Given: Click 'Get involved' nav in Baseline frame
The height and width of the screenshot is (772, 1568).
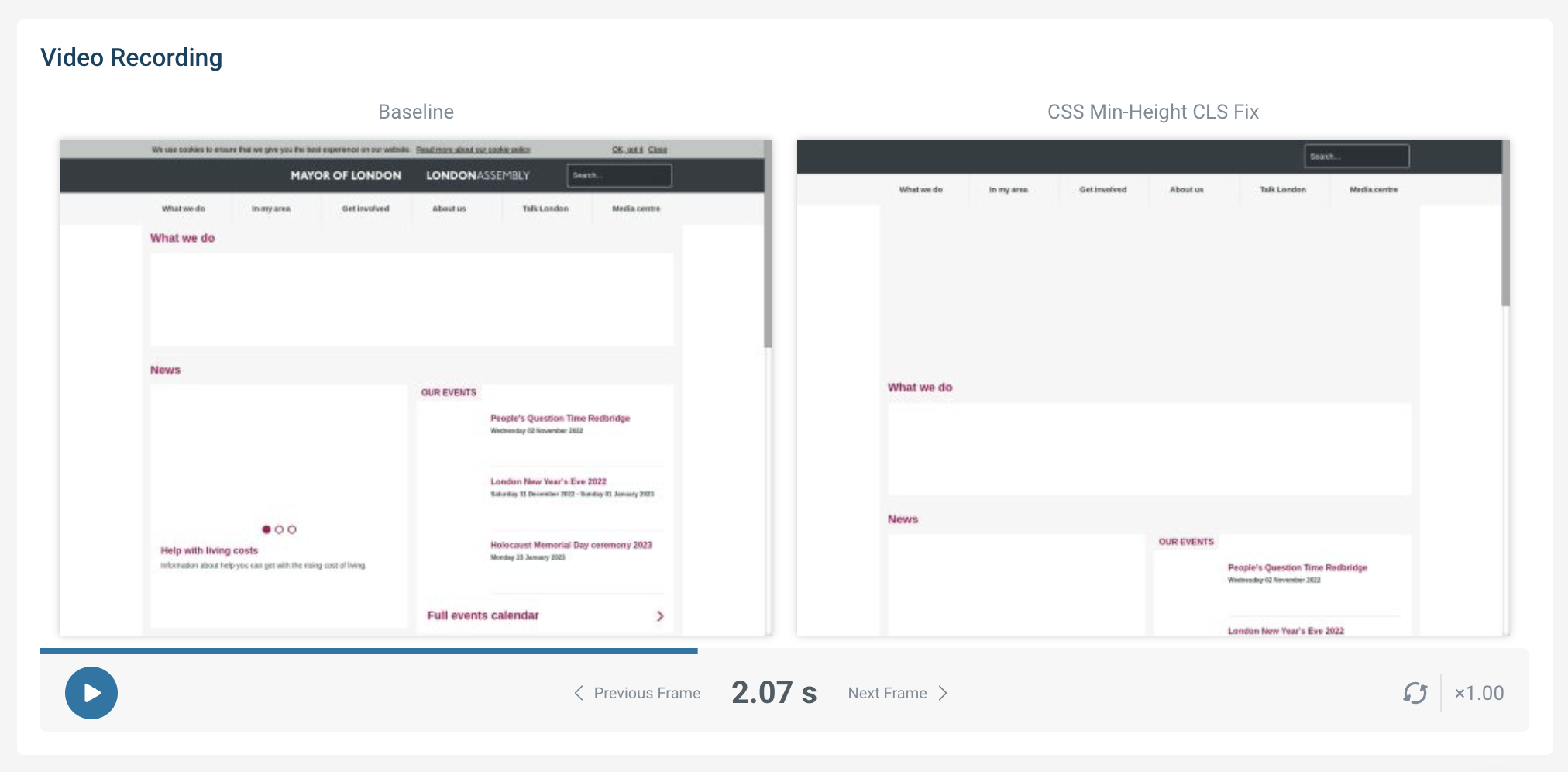Looking at the screenshot, I should coord(366,209).
